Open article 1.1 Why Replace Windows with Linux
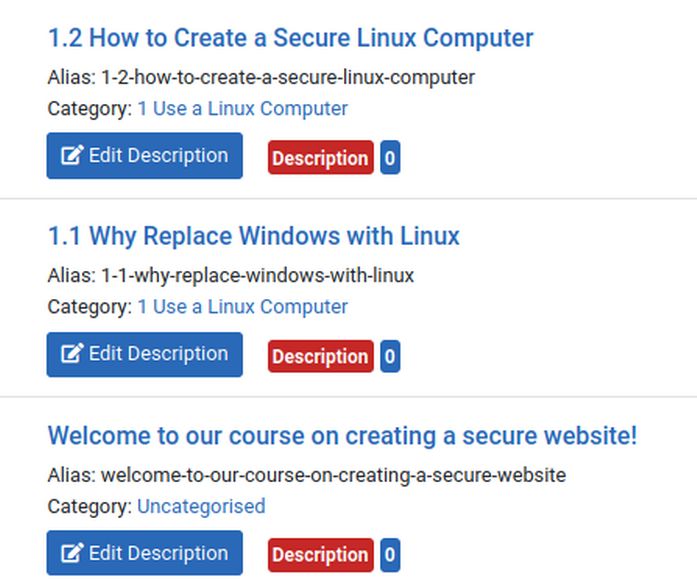Screen dimensions: 697x582 (x=253, y=236)
